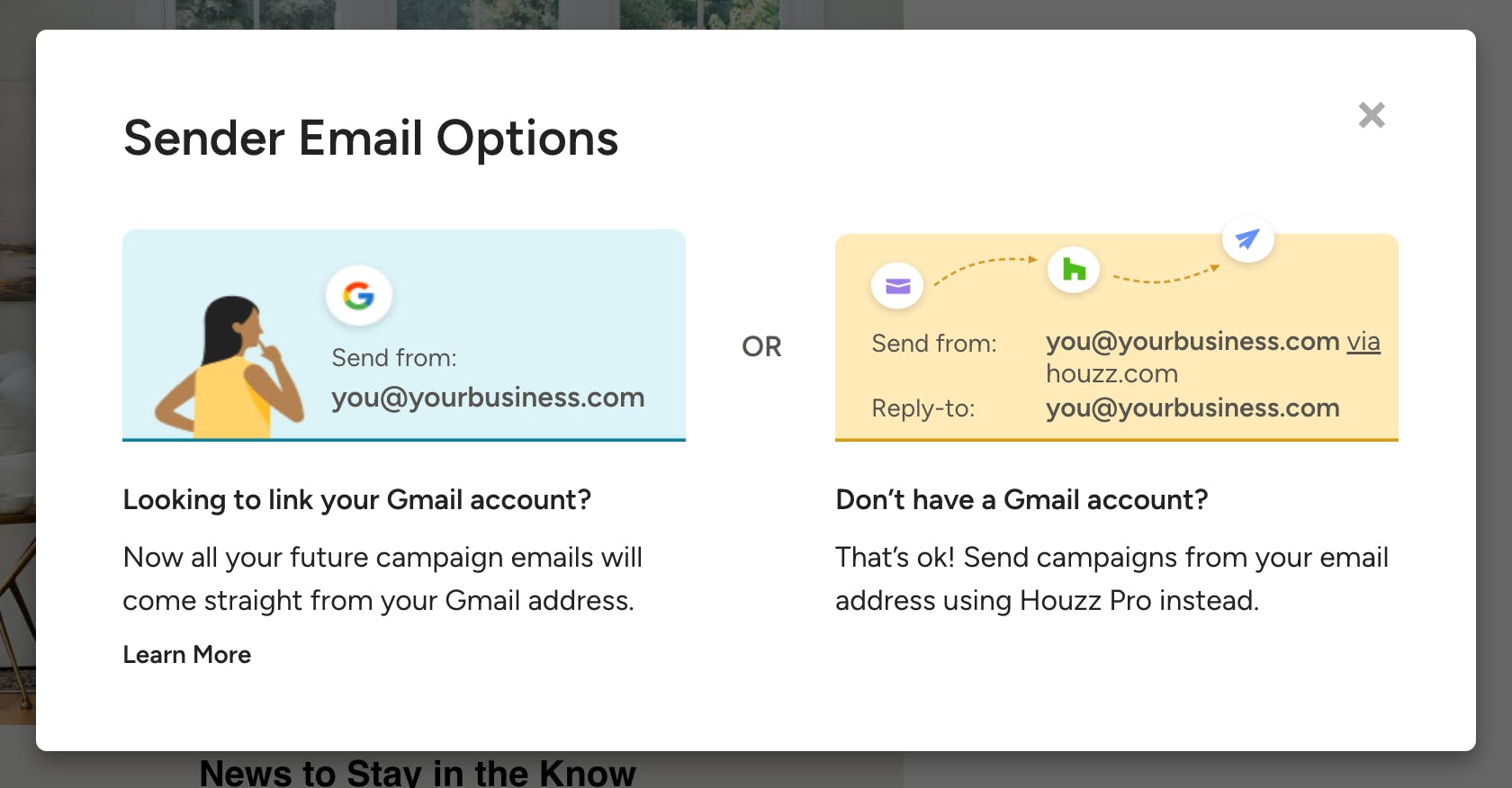Click the houzz.com text in the yellow card
Viewport: 1512px width, 788px height.
click(1111, 374)
